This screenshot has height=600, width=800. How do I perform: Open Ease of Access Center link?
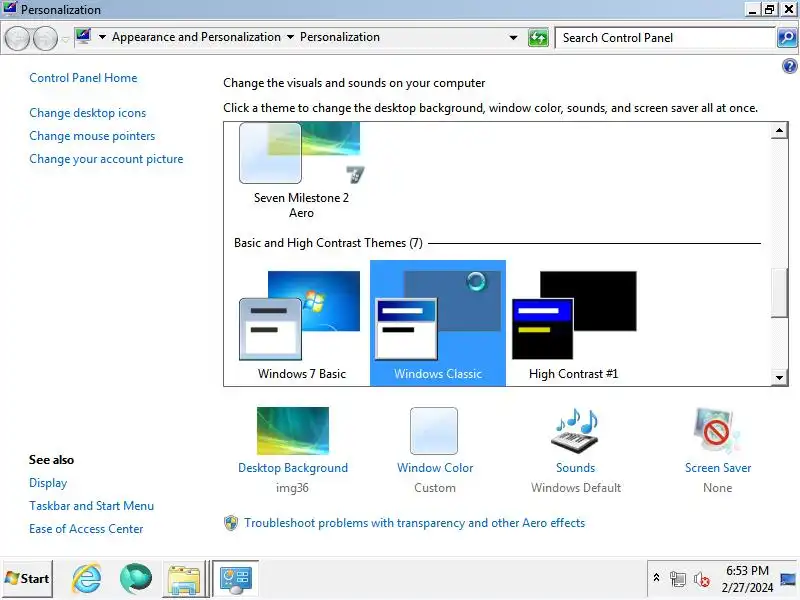click(x=86, y=529)
